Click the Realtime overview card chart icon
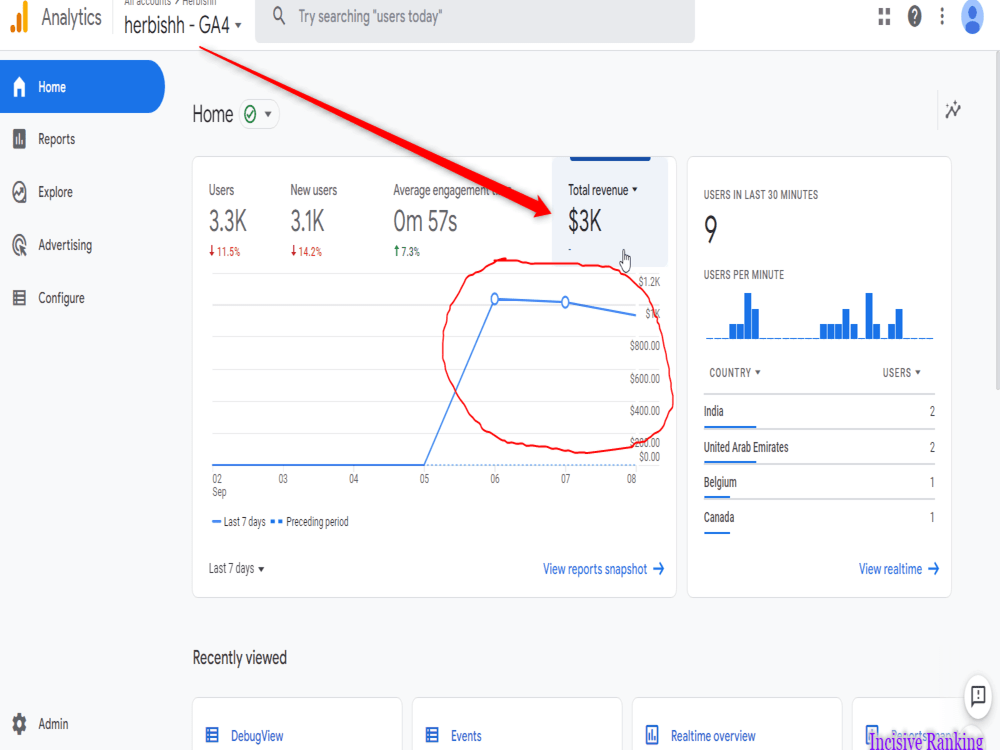The width and height of the screenshot is (1000, 750). click(x=652, y=735)
